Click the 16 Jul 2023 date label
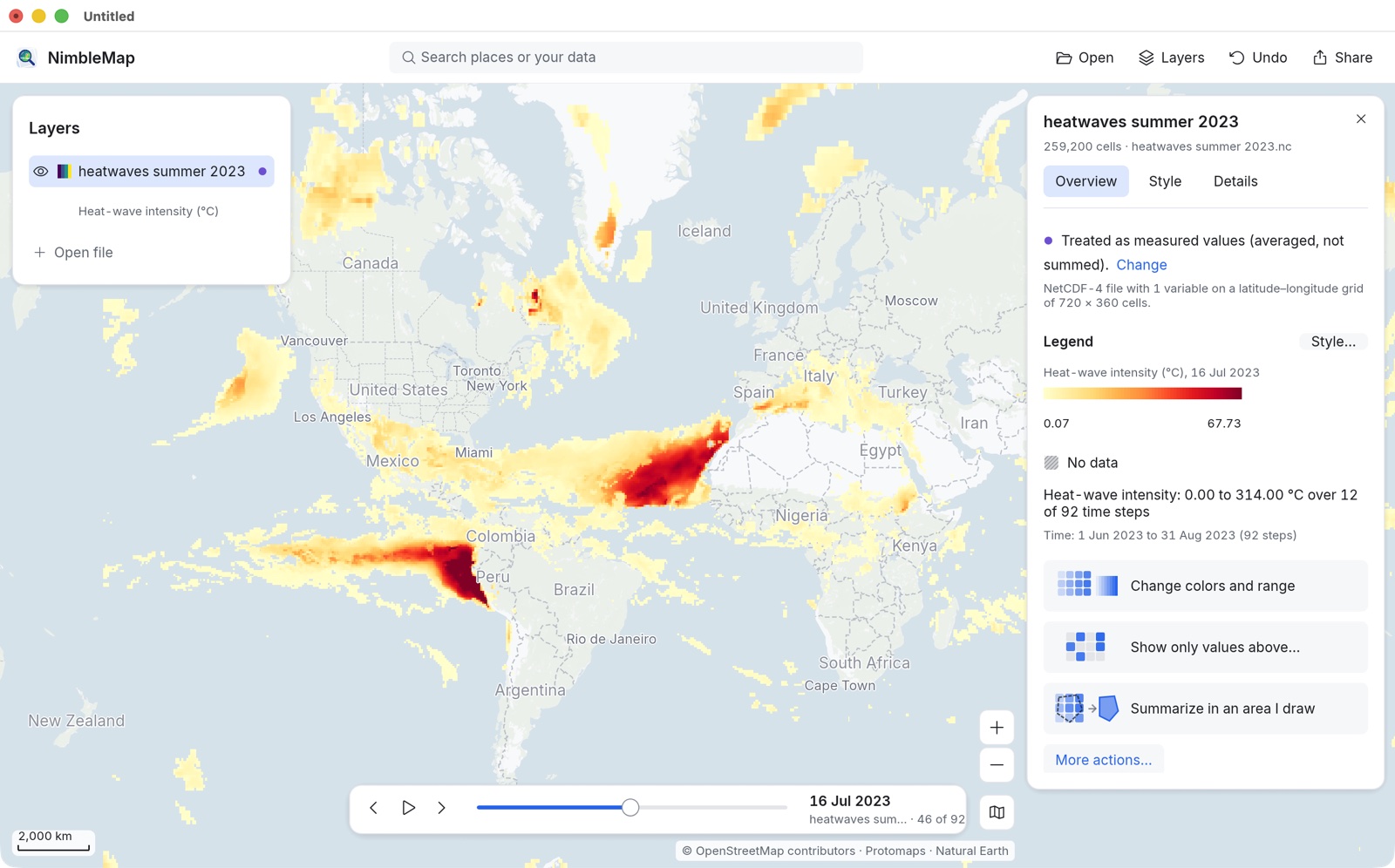The height and width of the screenshot is (868, 1395). 849,801
